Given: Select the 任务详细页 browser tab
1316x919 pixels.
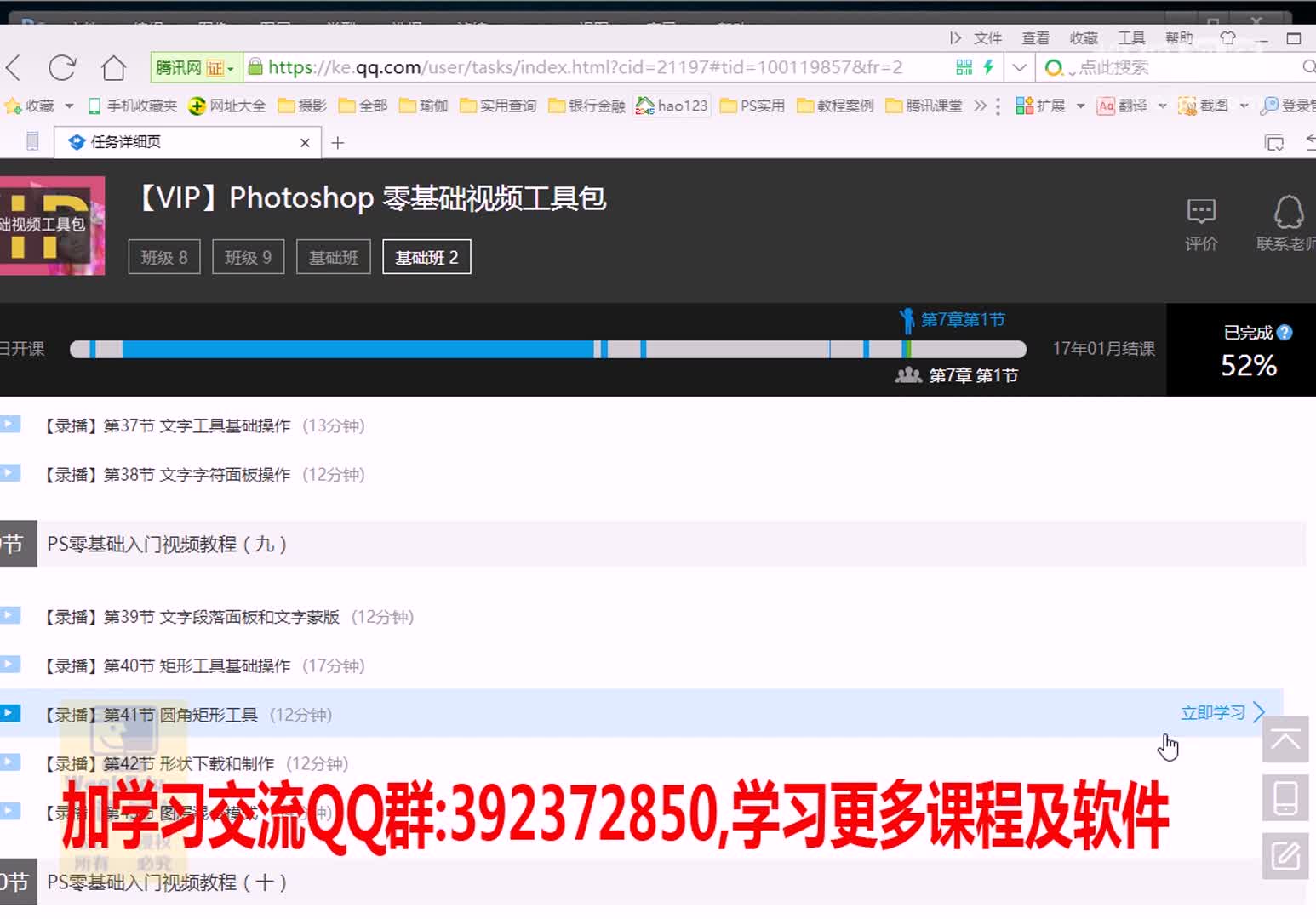Looking at the screenshot, I should pos(187,142).
